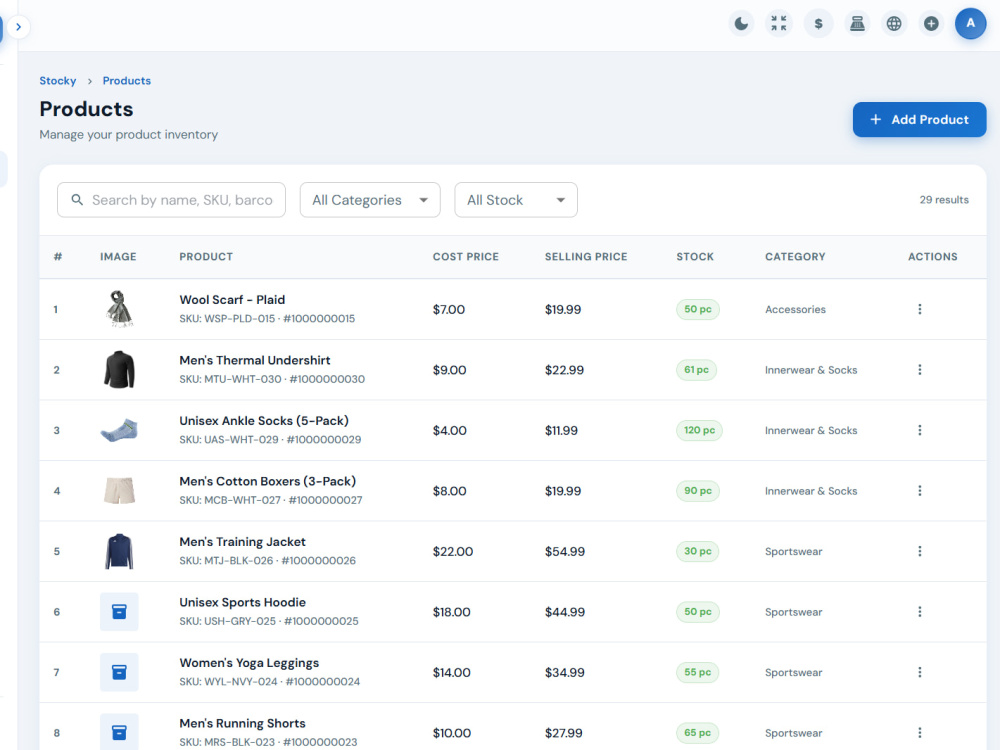1000x750 pixels.
Task: Click placeholder box icon for Unisex Sports Hoodie
Action: pos(119,612)
